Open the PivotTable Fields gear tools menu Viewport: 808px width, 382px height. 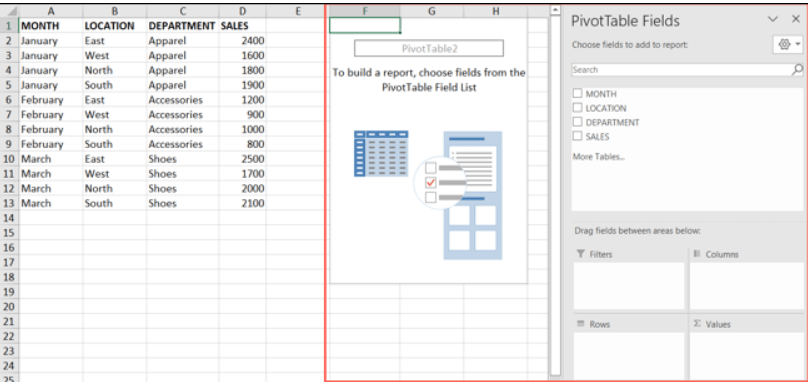pyautogui.click(x=788, y=45)
